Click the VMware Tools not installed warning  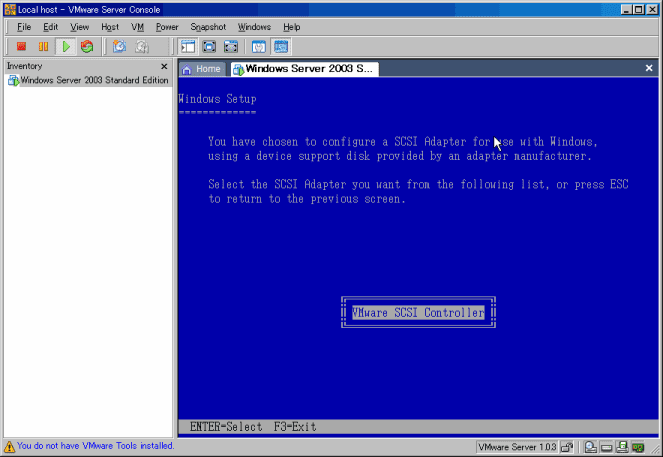click(96, 446)
